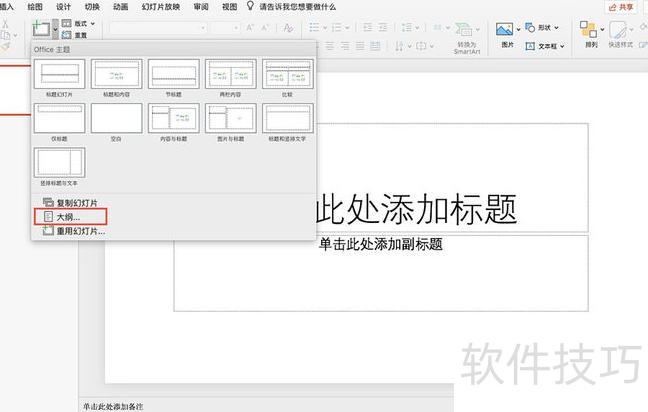Open the 文本框 text box dropdown
This screenshot has width=648, height=412.
(545, 46)
